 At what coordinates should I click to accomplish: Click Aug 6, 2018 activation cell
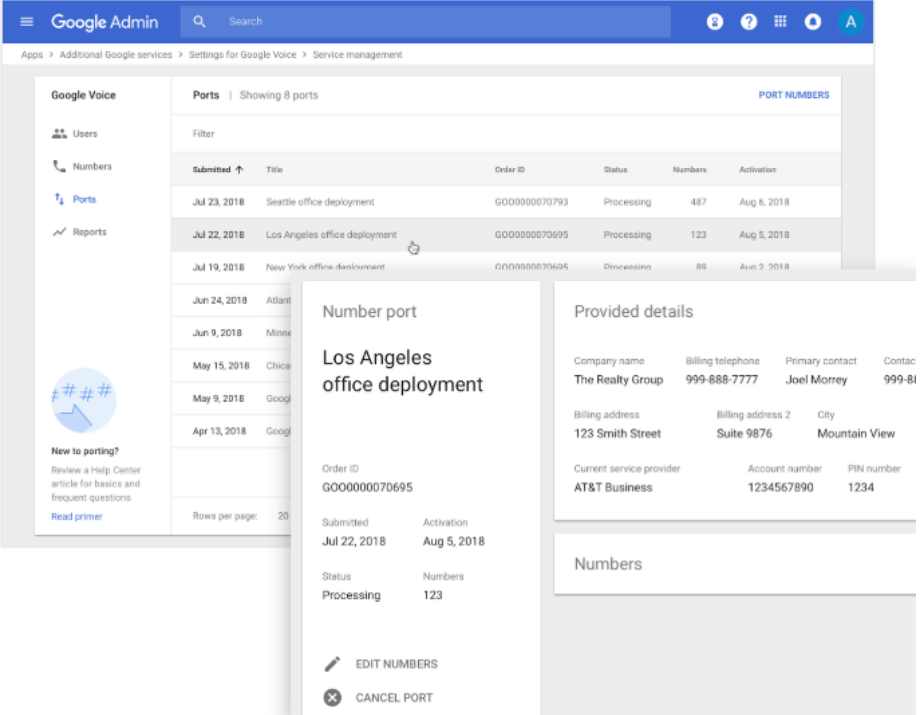coord(764,202)
